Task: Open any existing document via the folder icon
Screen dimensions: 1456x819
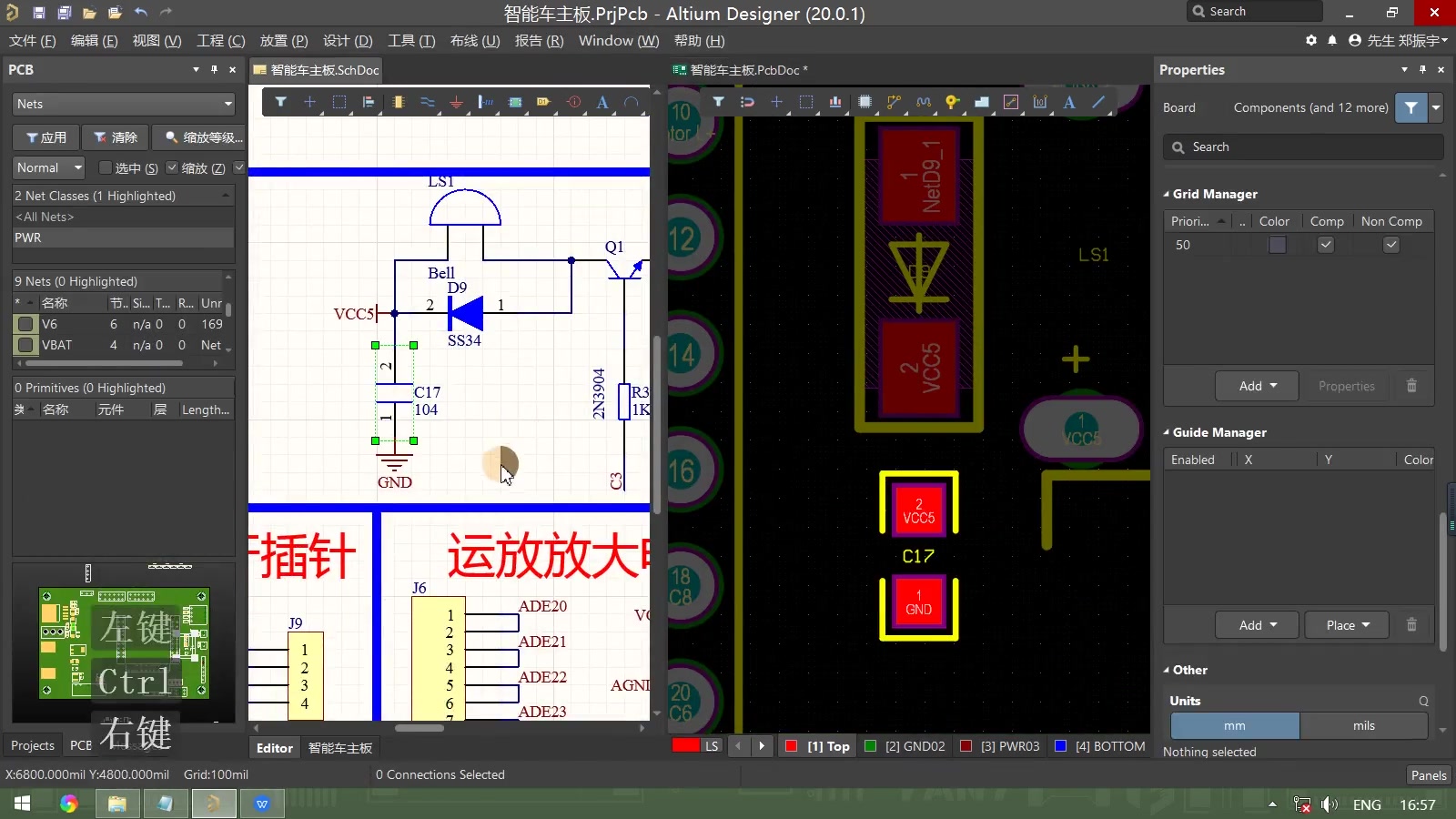Action: pyautogui.click(x=89, y=13)
